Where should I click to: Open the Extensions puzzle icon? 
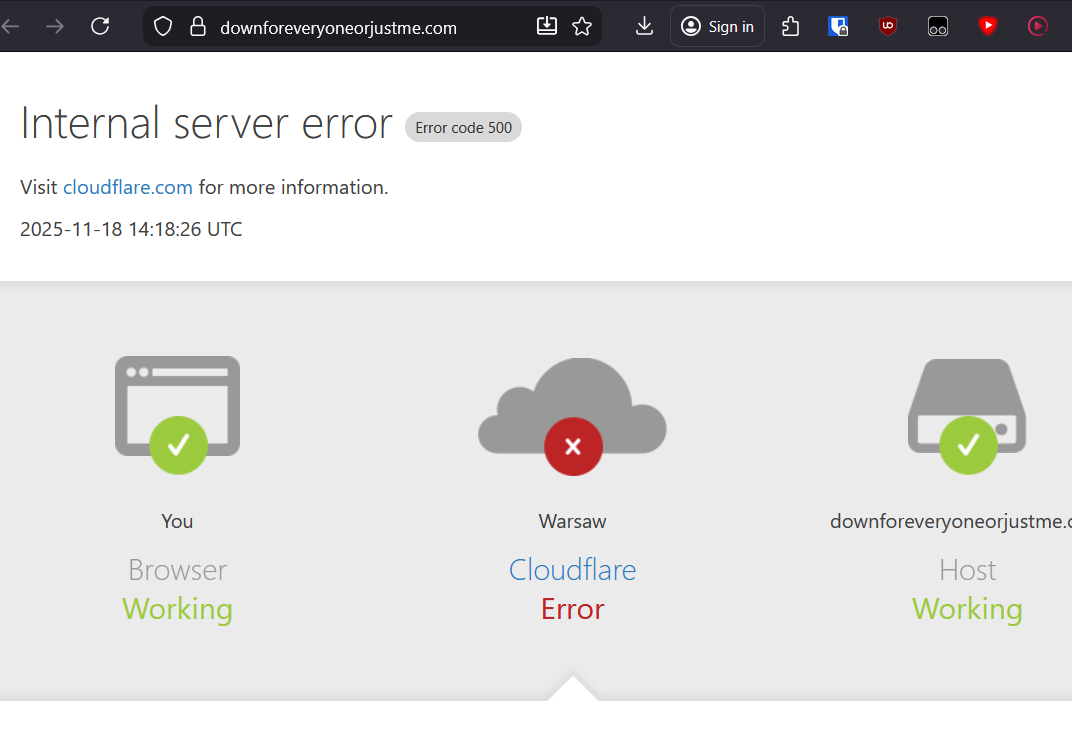pos(791,27)
